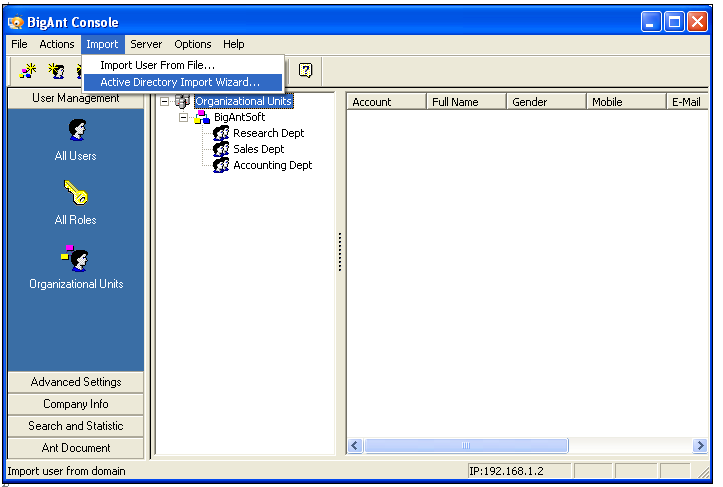Sort by the Account column header
This screenshot has height=487, width=723.
pyautogui.click(x=386, y=102)
